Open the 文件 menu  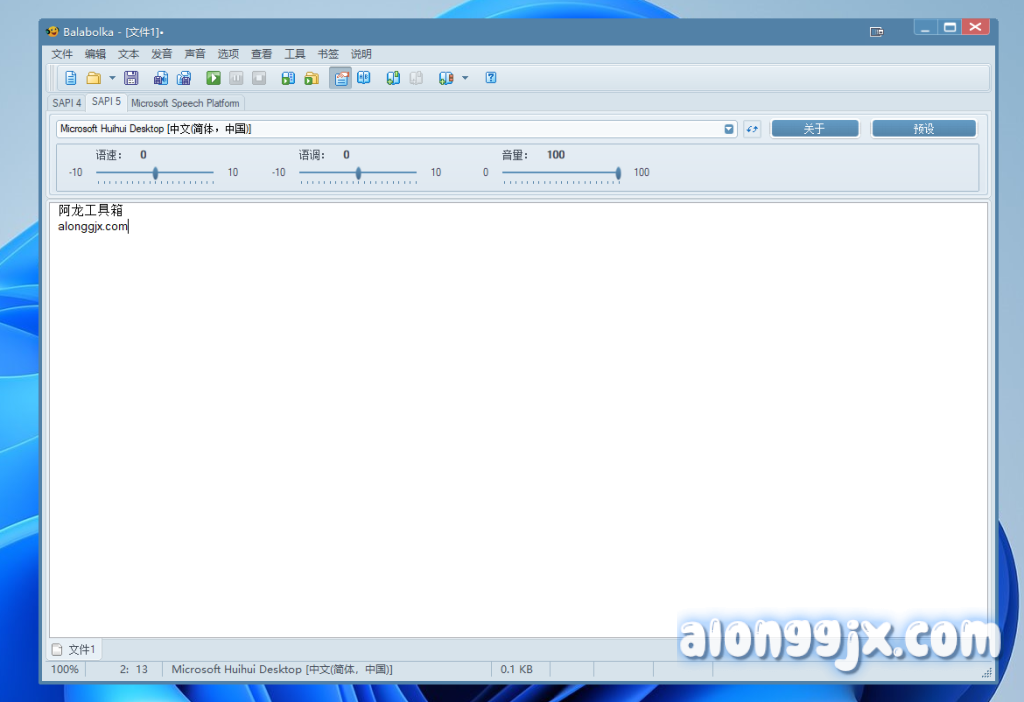pos(62,54)
